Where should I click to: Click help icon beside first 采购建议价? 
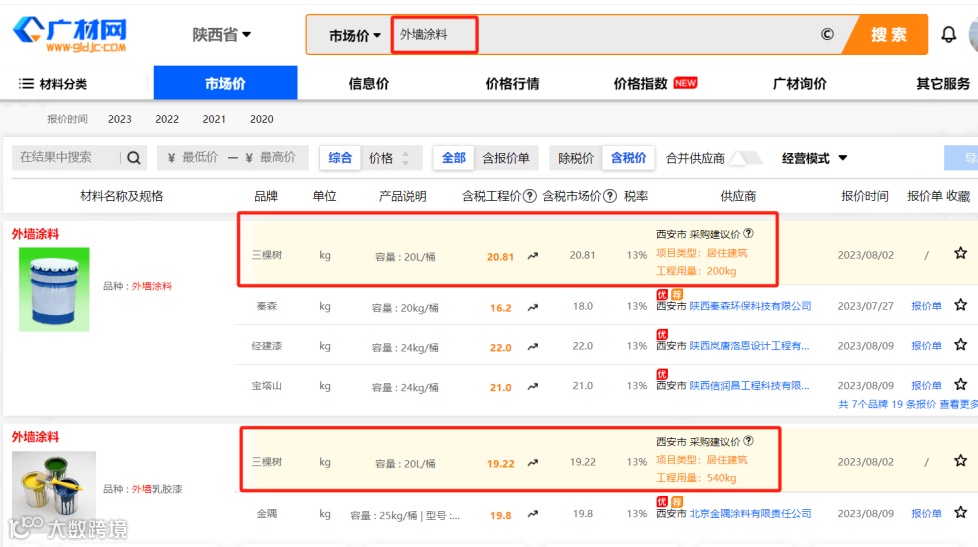pyautogui.click(x=748, y=233)
